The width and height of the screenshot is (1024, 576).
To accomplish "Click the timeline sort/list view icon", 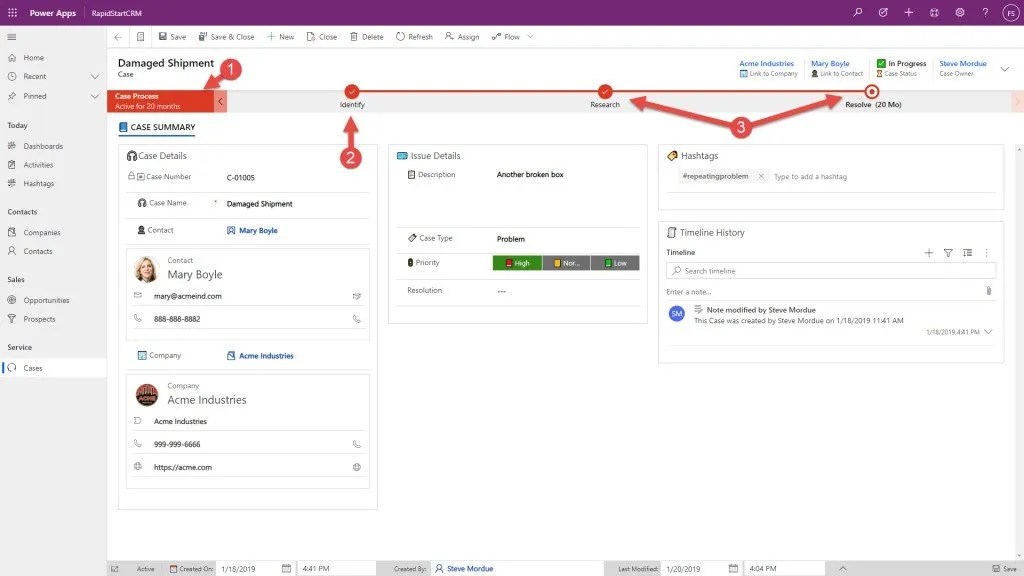I will pos(967,253).
